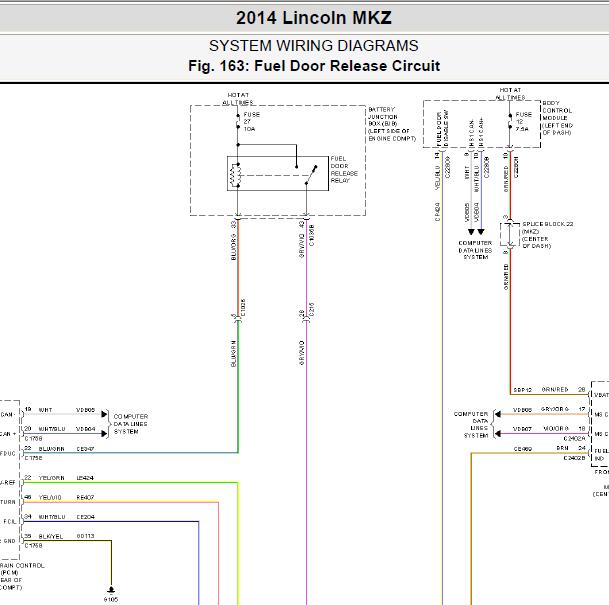Screen dimensions: 609x605
Task: Click the "2014 Lincoln MKZ" title text
Action: (314, 18)
